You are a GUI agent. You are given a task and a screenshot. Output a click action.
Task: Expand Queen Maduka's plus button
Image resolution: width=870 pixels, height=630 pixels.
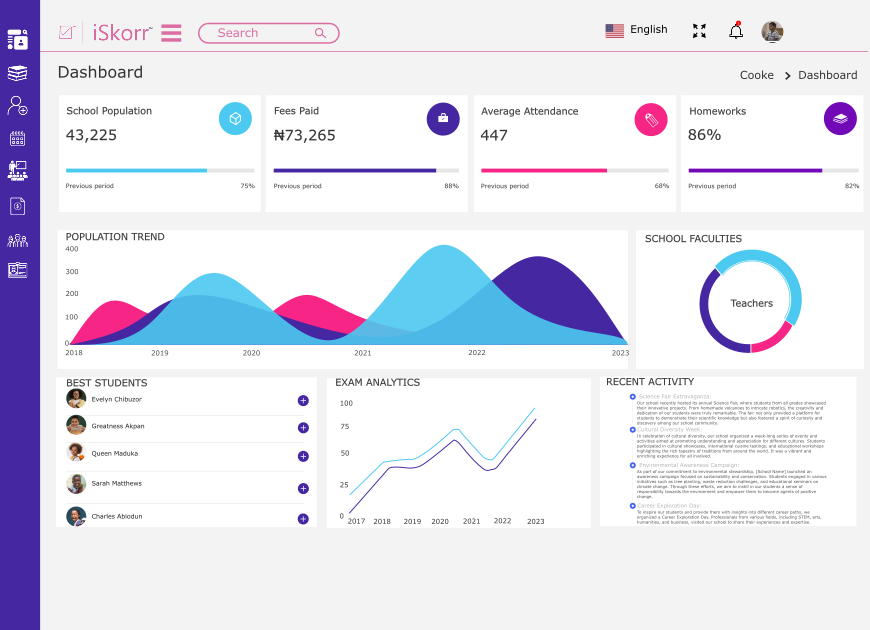point(303,456)
